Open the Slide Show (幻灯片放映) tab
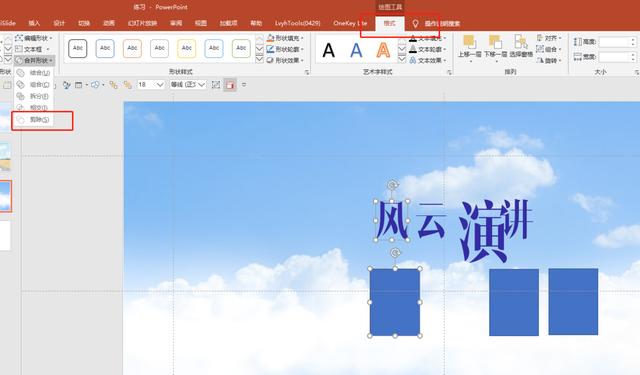640x375 pixels. (x=142, y=23)
